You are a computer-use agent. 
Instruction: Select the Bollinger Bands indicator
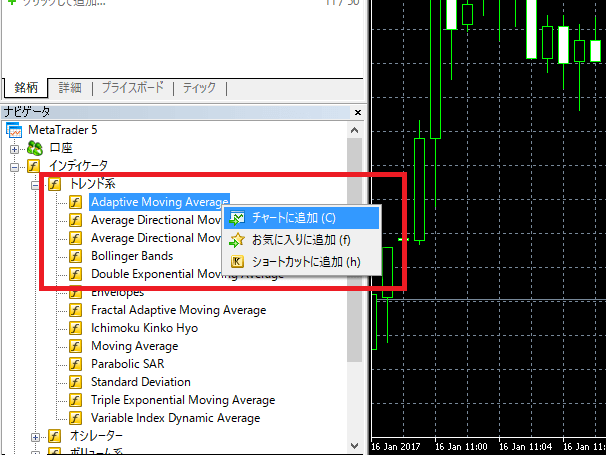click(132, 256)
